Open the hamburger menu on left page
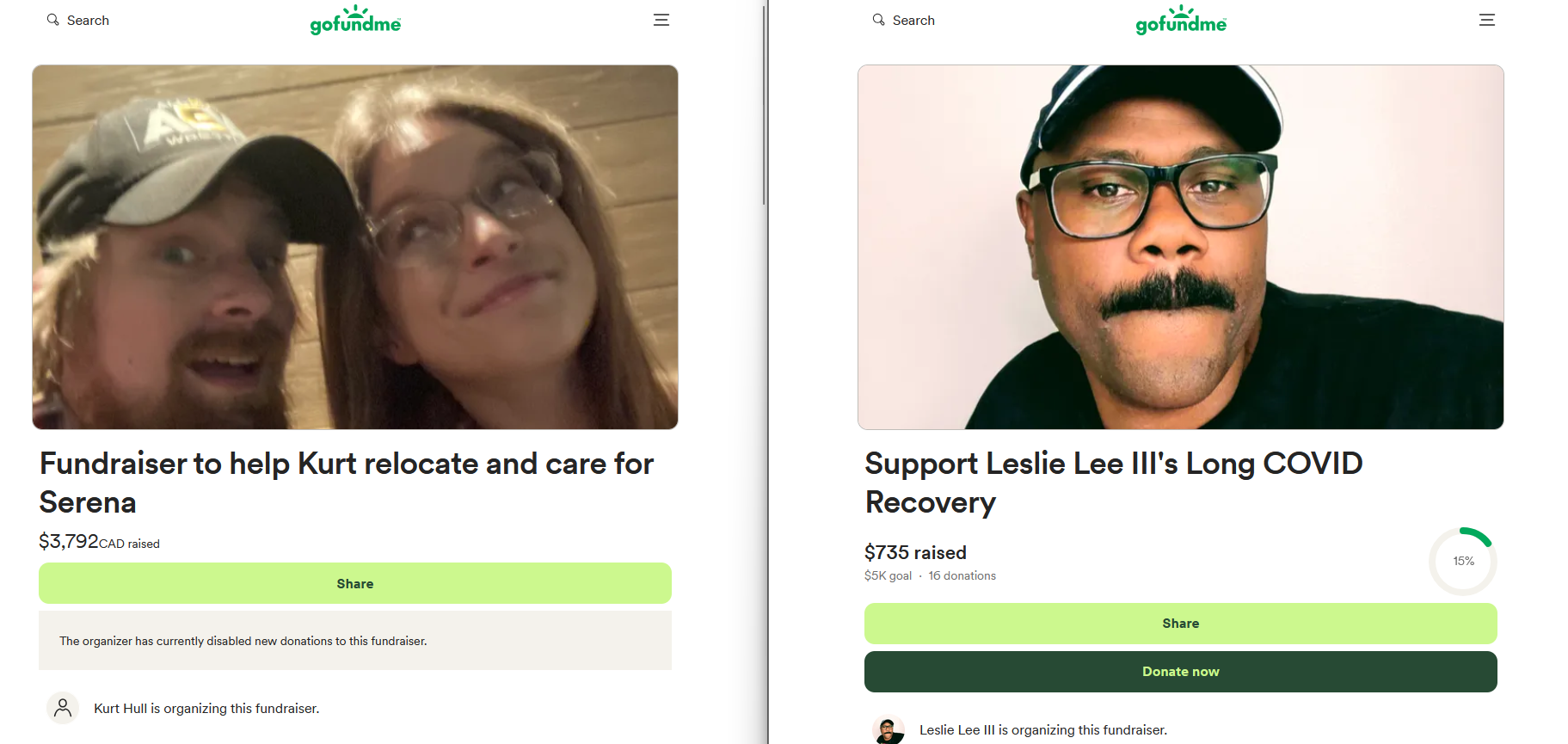 pyautogui.click(x=661, y=20)
